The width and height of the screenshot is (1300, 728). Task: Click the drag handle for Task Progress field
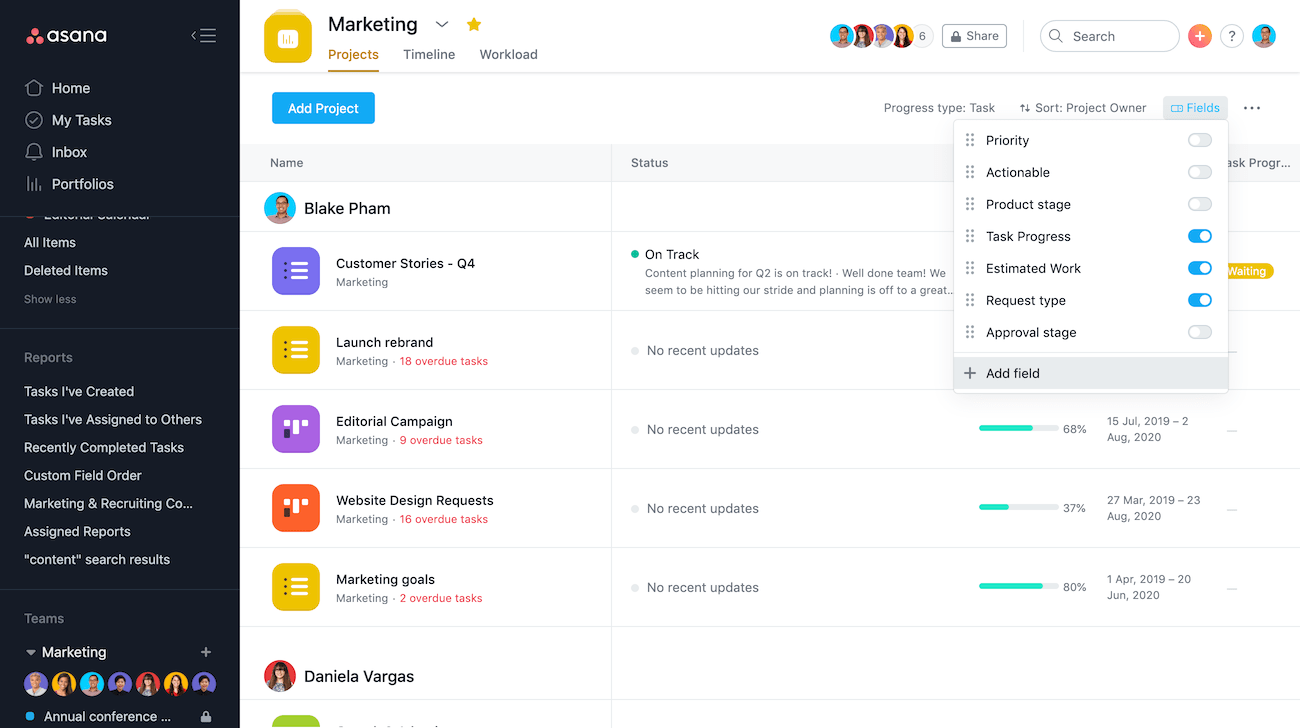(970, 236)
